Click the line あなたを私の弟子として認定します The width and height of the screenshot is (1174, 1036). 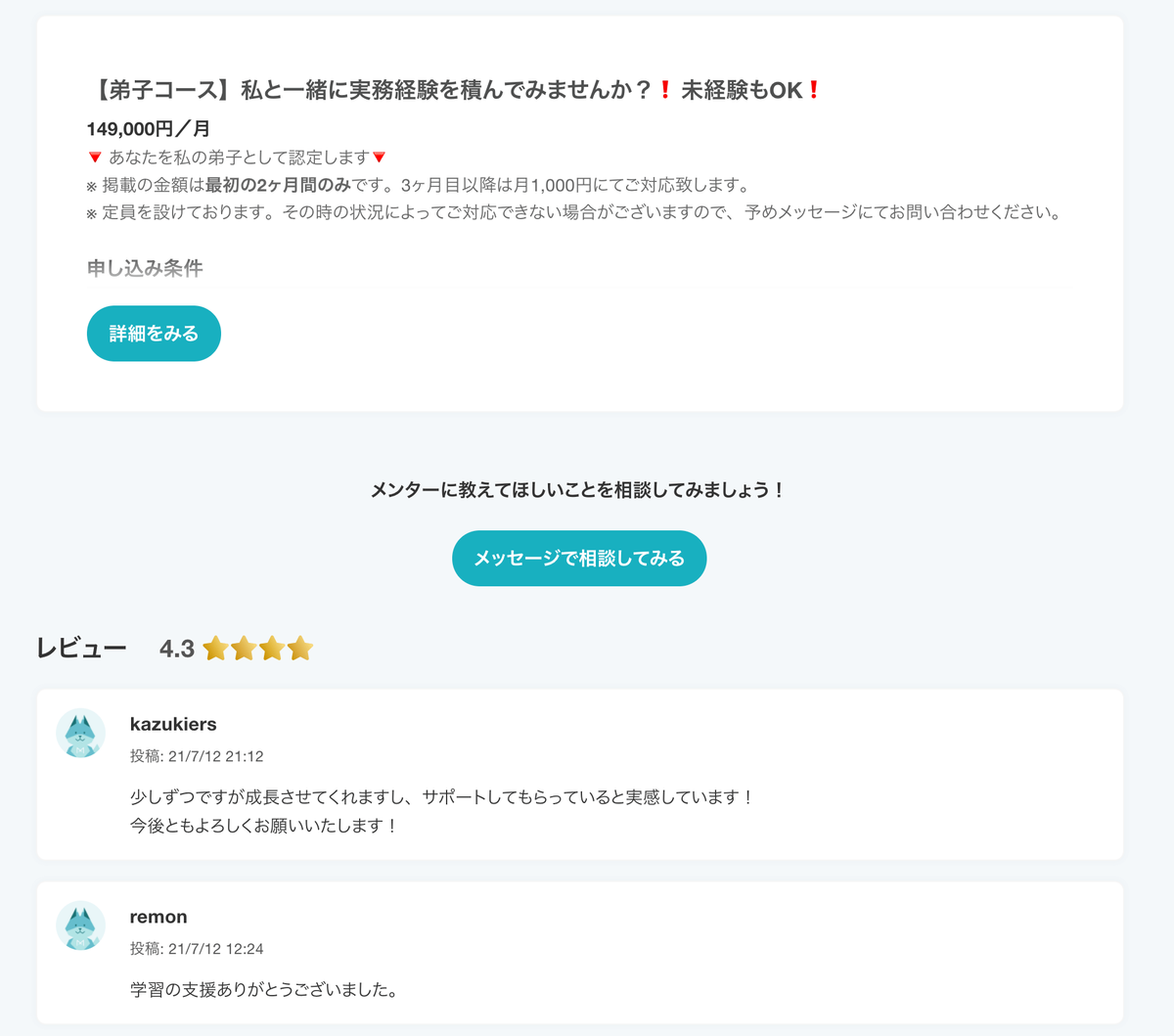click(x=238, y=158)
